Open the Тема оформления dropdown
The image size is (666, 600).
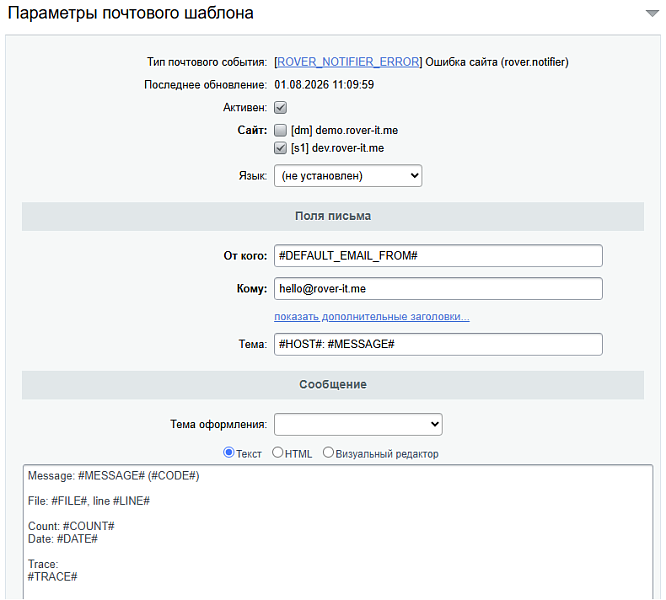pyautogui.click(x=358, y=424)
